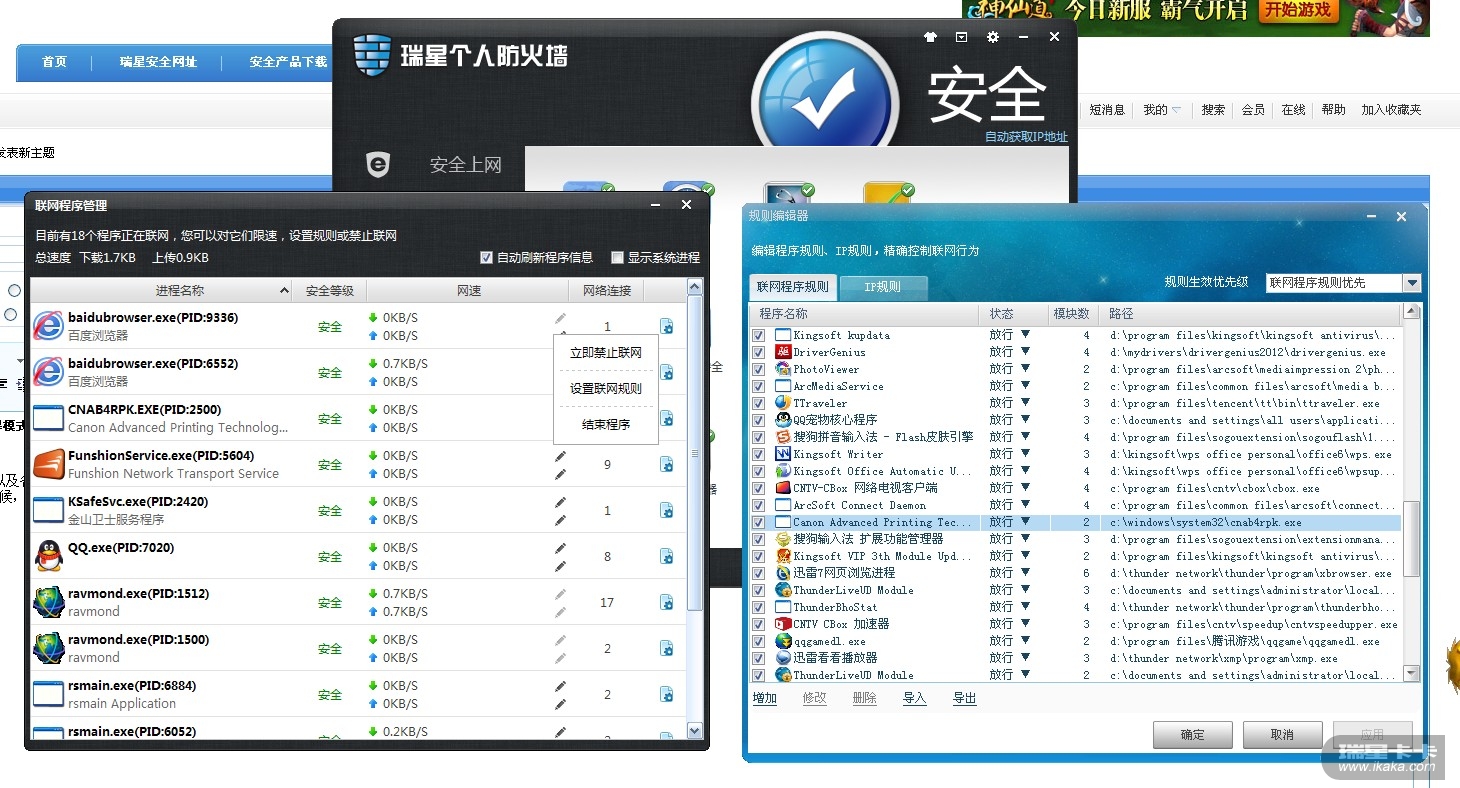Image resolution: width=1460 pixels, height=788 pixels.
Task: Click the KSafeSvc.exe window icon
Action: pos(48,510)
